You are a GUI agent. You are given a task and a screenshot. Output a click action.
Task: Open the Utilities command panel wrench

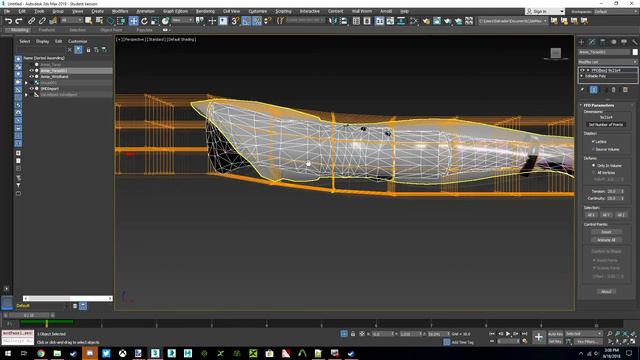point(634,42)
